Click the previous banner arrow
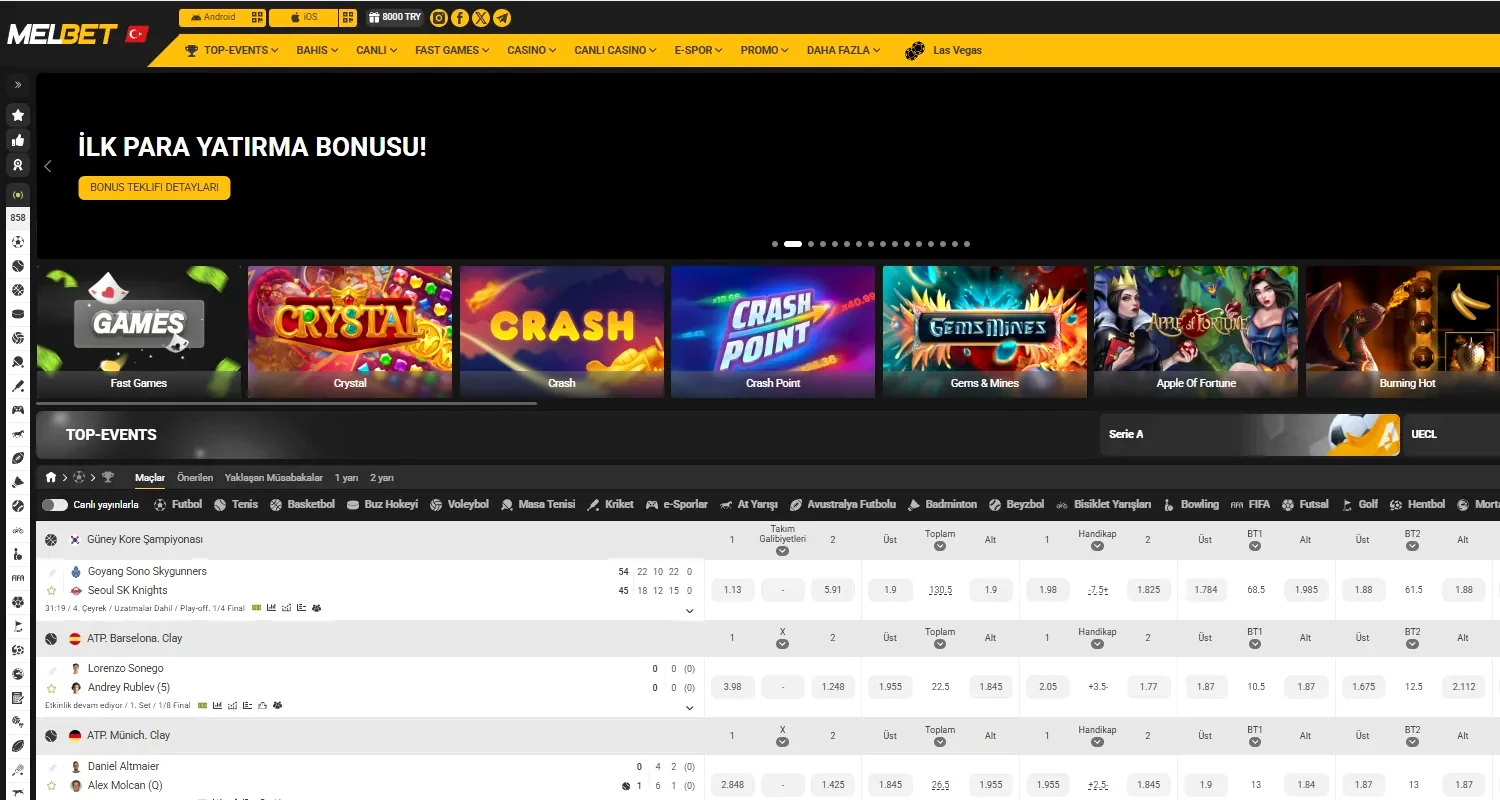The height and width of the screenshot is (800, 1500). 48,166
